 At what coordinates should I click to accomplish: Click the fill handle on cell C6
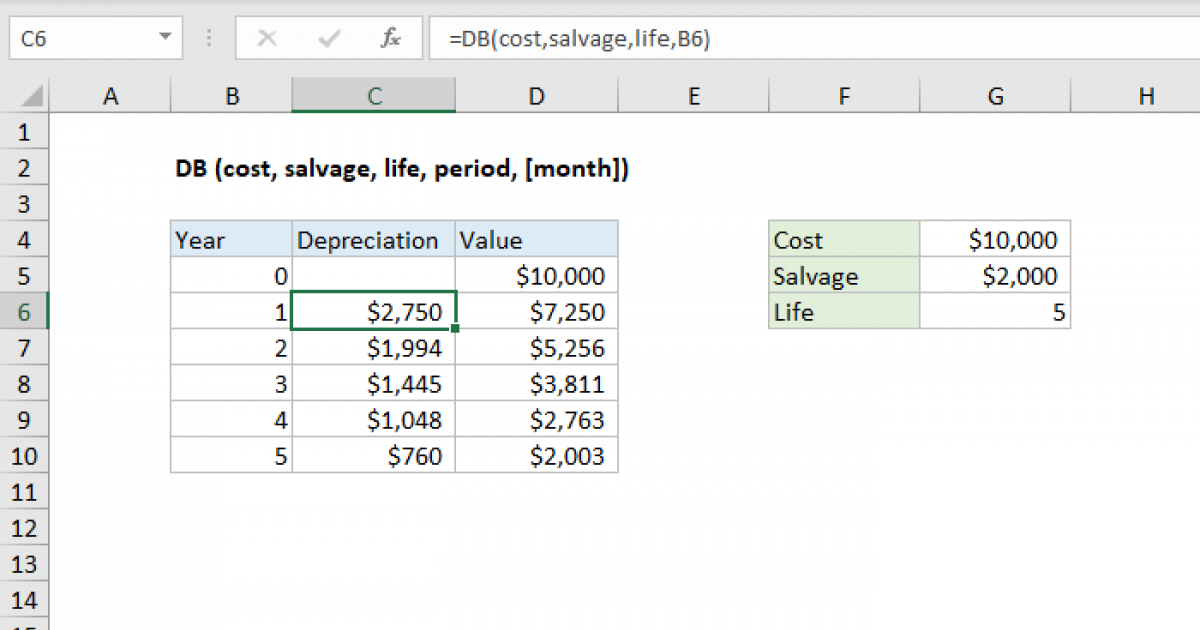point(455,328)
